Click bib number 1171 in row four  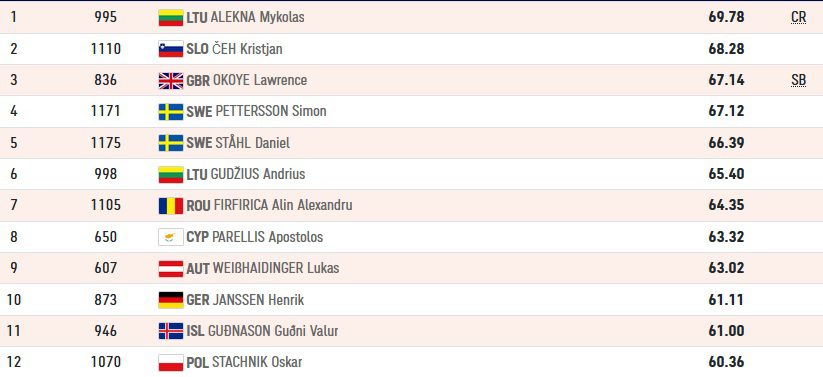point(105,111)
